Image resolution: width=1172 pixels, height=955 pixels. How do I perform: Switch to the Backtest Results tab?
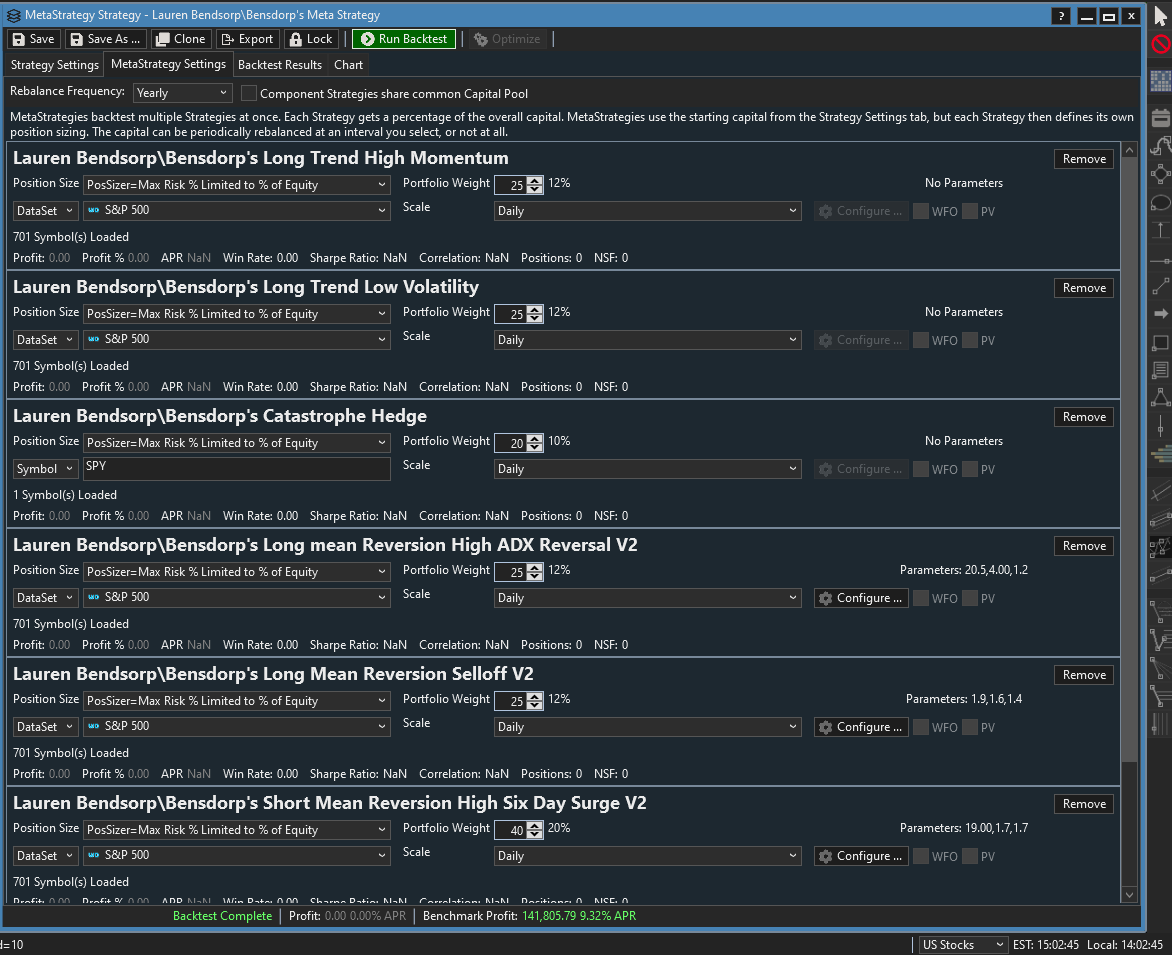(280, 65)
